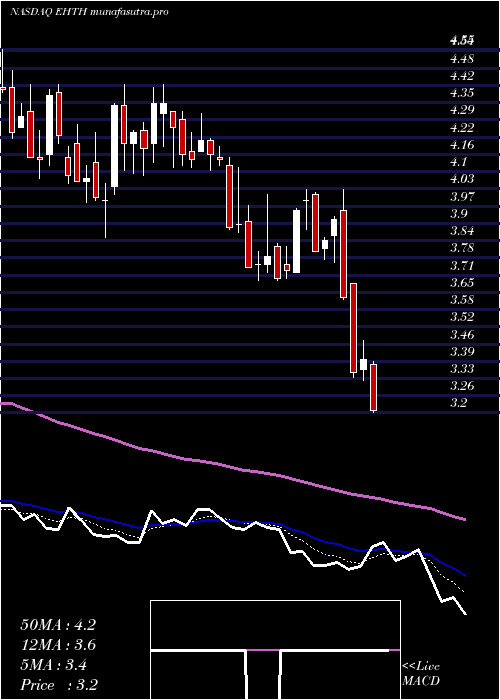Image resolution: width=500 pixels, height=700 pixels.
Task: Click the tall white candlestick rising to 4.29
Action: coord(115,146)
